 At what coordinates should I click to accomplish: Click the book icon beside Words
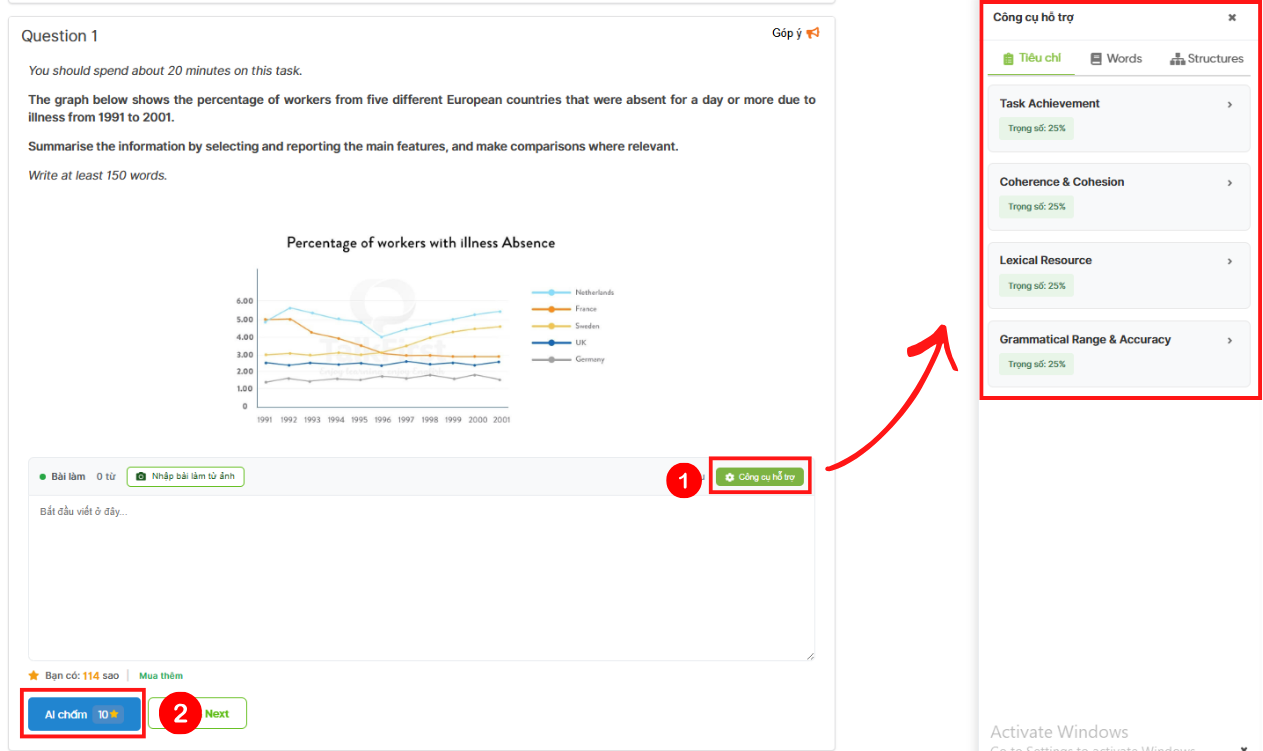1096,59
